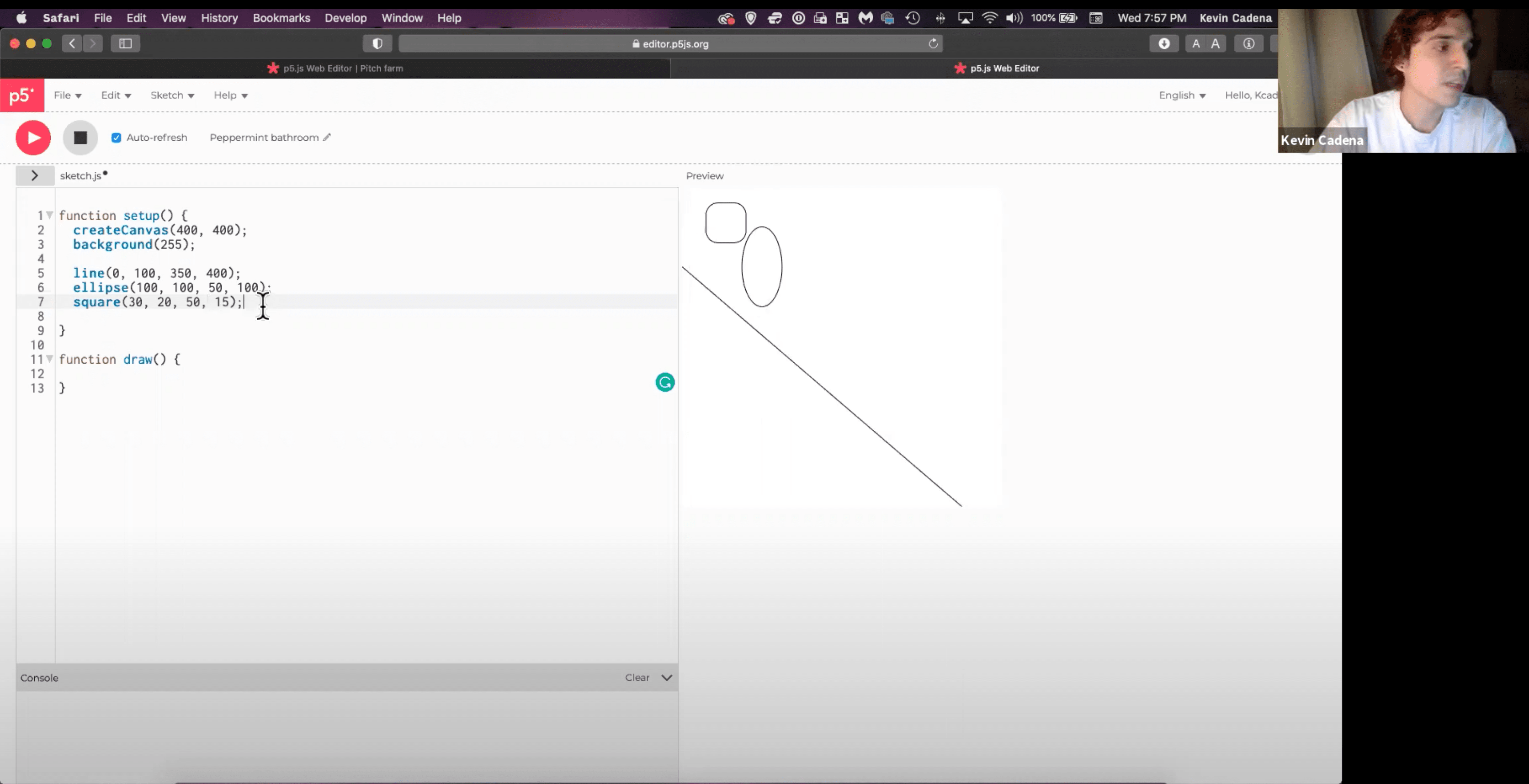Clear the console output

point(637,678)
